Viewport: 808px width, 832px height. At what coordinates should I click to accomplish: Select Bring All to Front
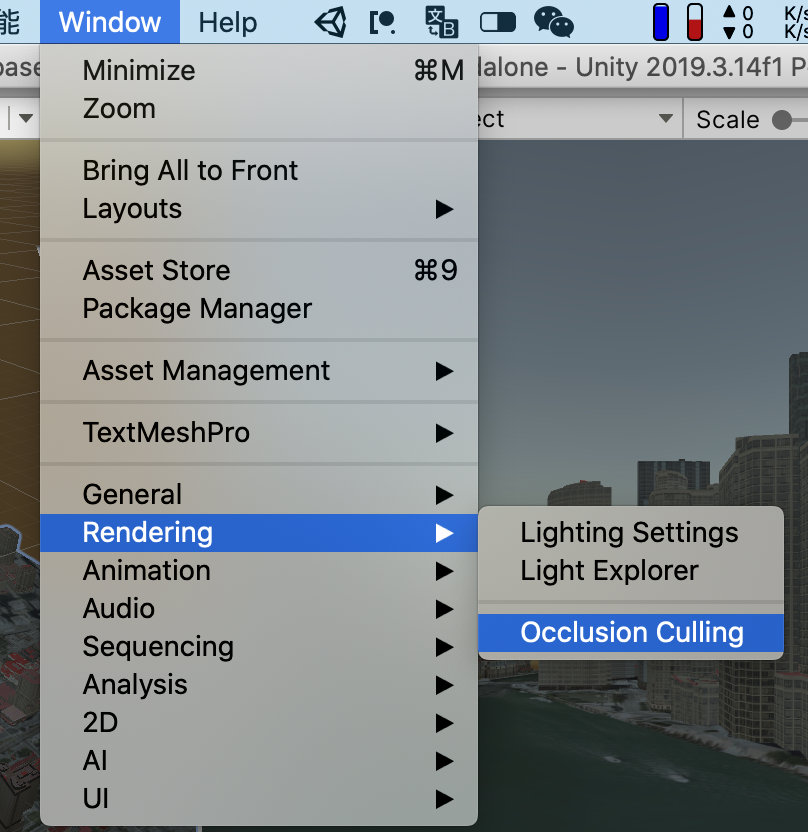point(259,171)
